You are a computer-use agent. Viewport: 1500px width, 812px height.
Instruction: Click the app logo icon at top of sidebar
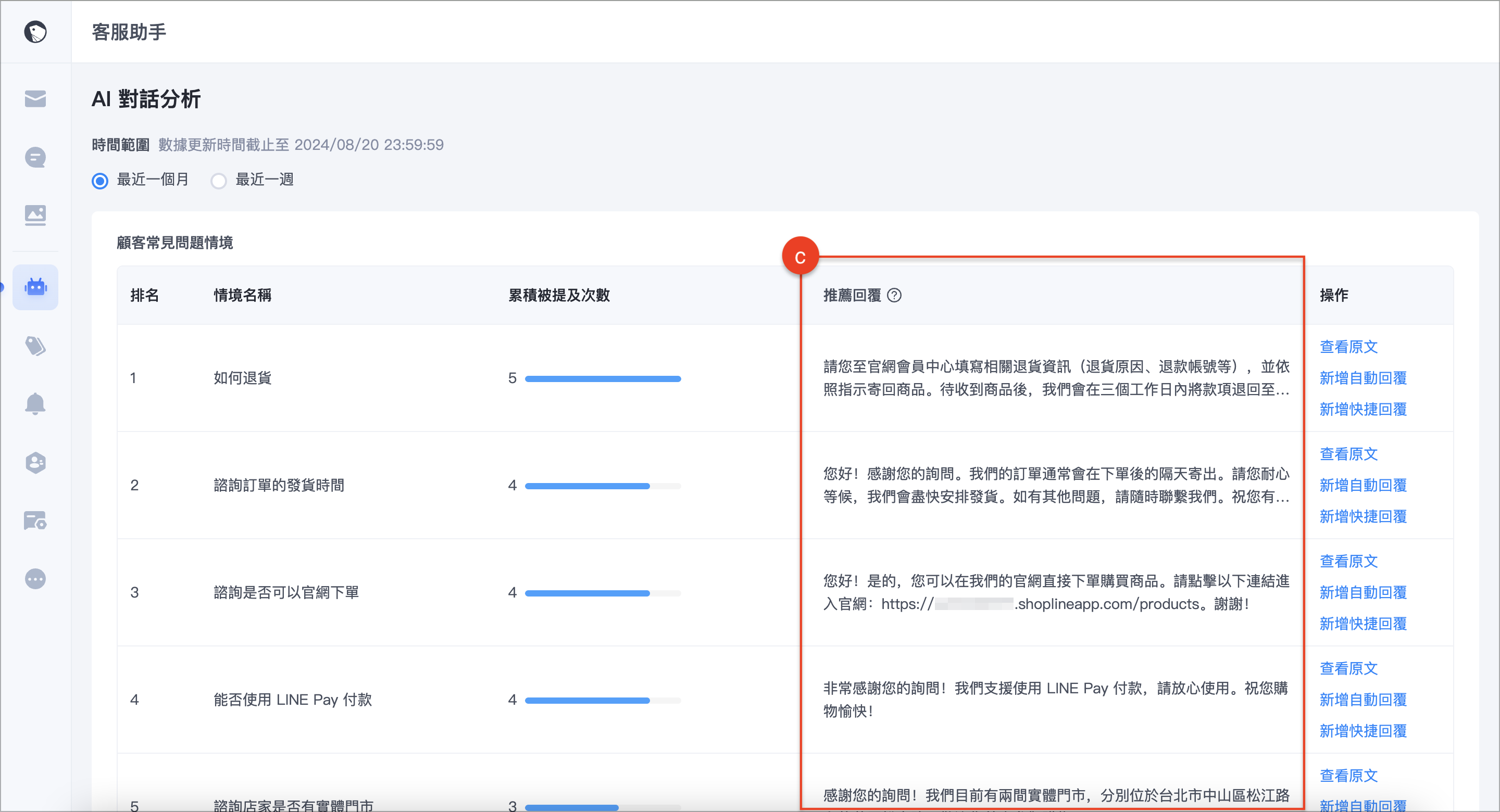coord(35,32)
